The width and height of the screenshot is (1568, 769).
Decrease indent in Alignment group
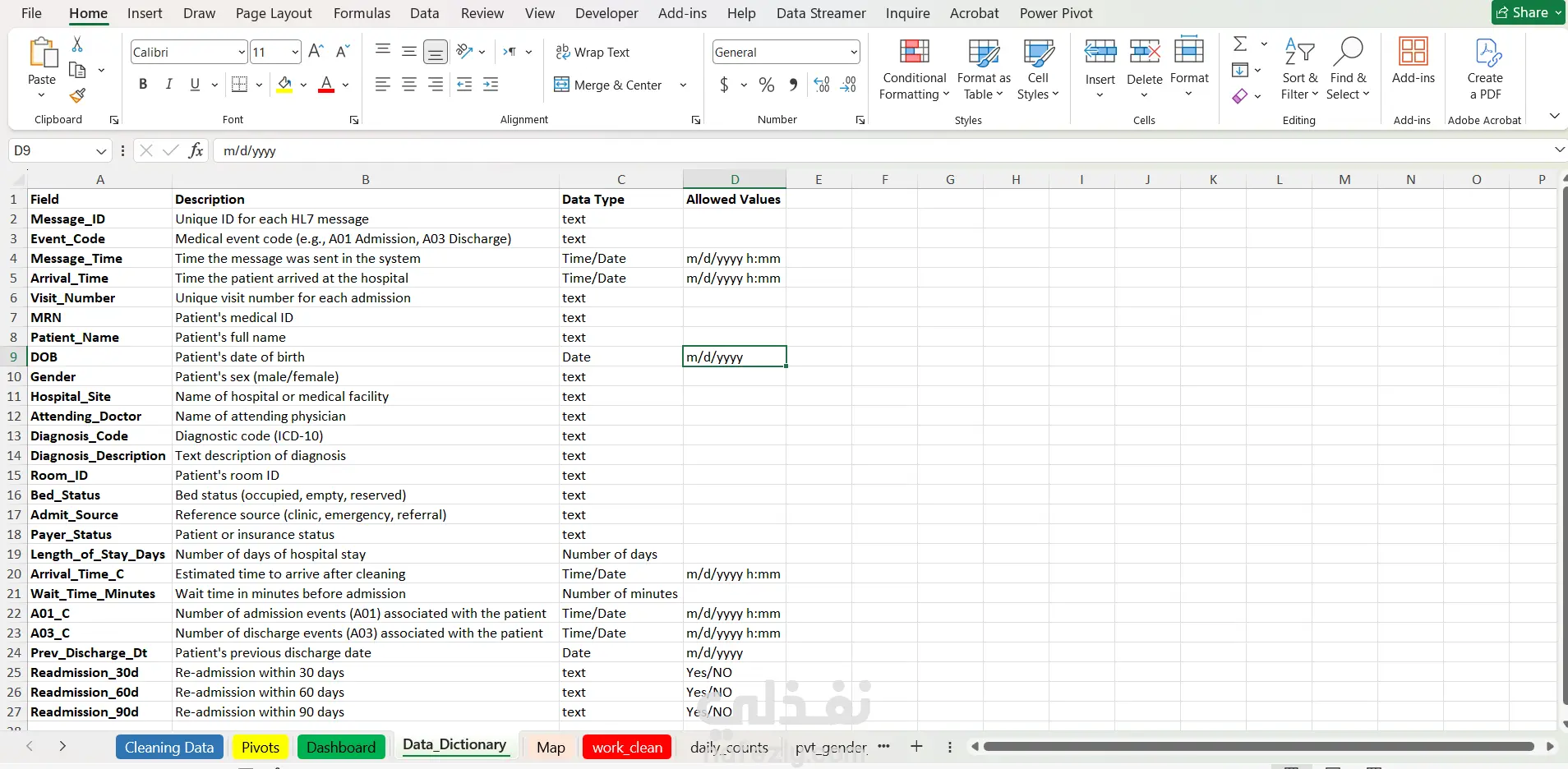point(464,85)
